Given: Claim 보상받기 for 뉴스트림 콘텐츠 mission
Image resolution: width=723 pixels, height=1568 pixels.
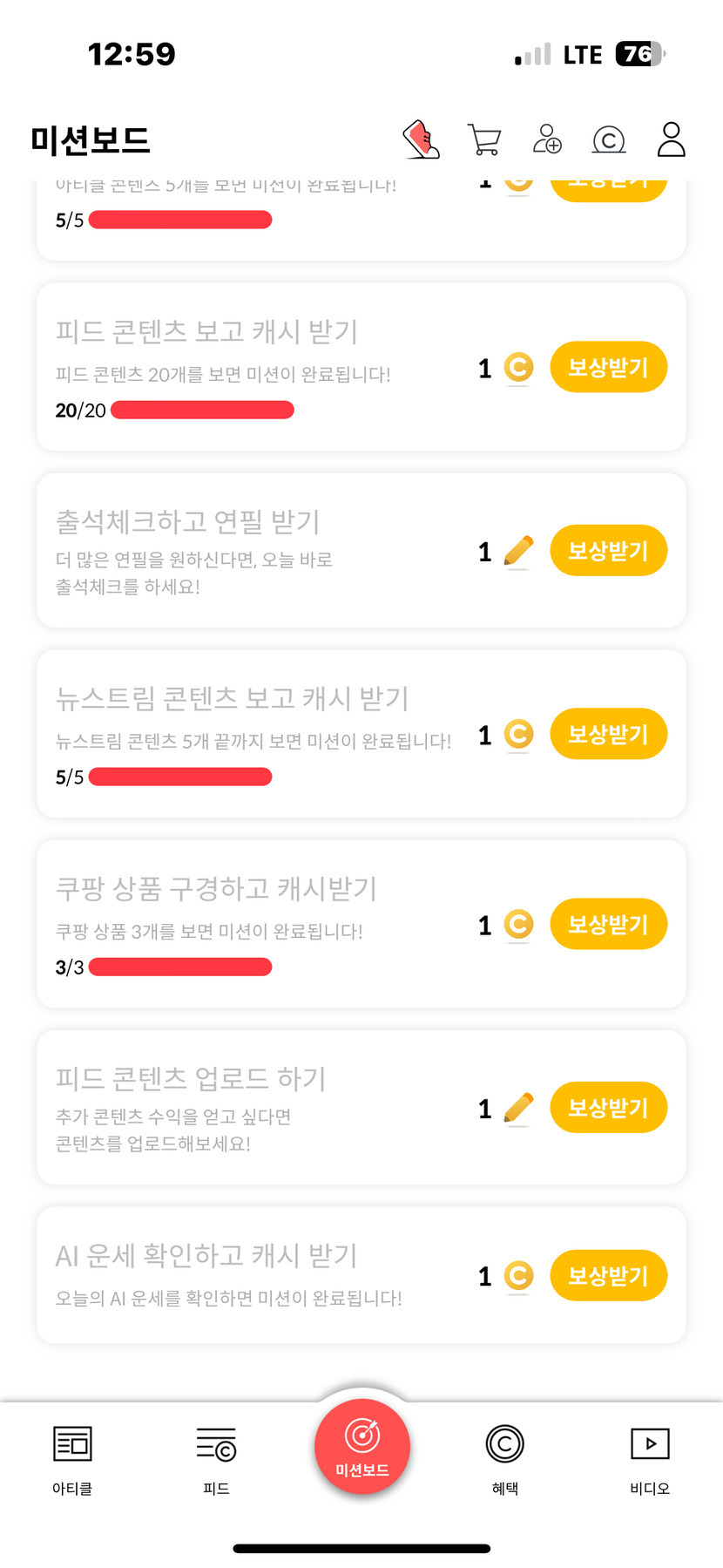Looking at the screenshot, I should (608, 734).
